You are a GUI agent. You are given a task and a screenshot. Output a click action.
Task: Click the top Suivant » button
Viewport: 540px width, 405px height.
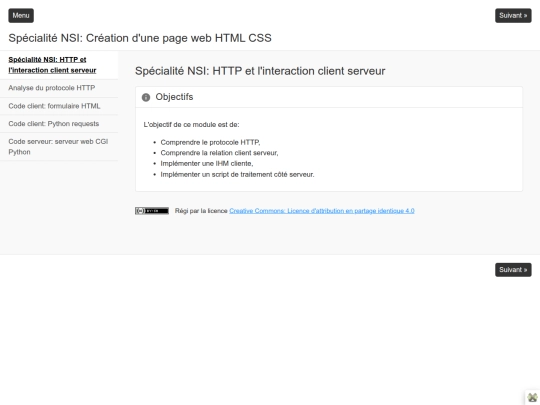(x=513, y=15)
